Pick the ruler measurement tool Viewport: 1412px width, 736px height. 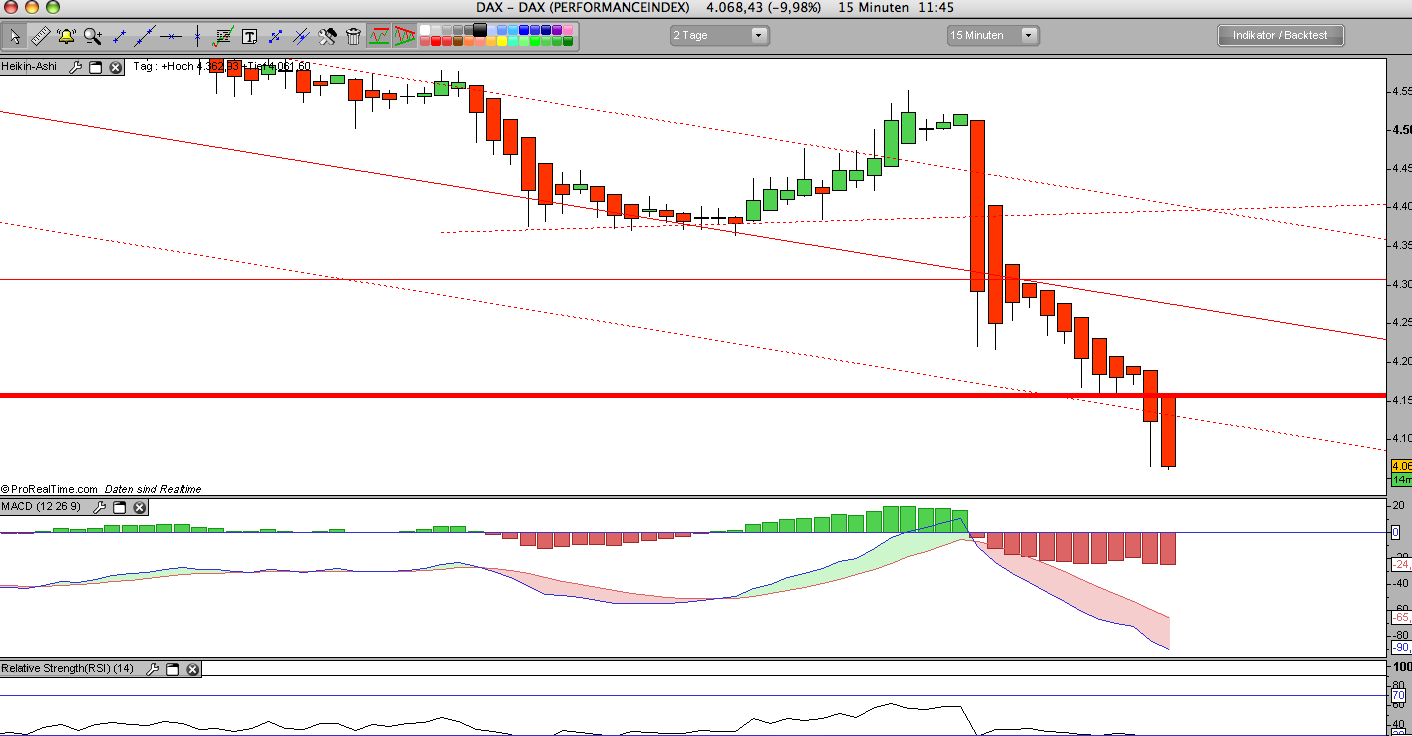pyautogui.click(x=41, y=37)
